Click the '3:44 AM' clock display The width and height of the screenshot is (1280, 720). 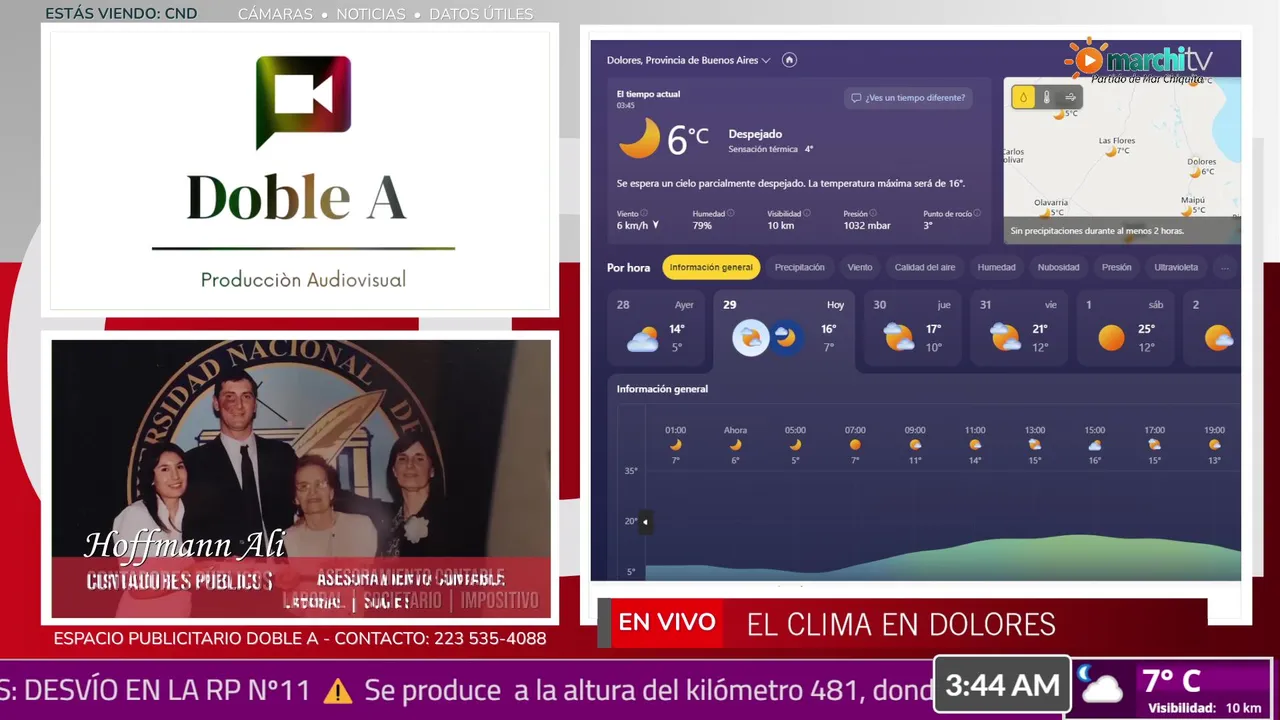pos(1002,685)
